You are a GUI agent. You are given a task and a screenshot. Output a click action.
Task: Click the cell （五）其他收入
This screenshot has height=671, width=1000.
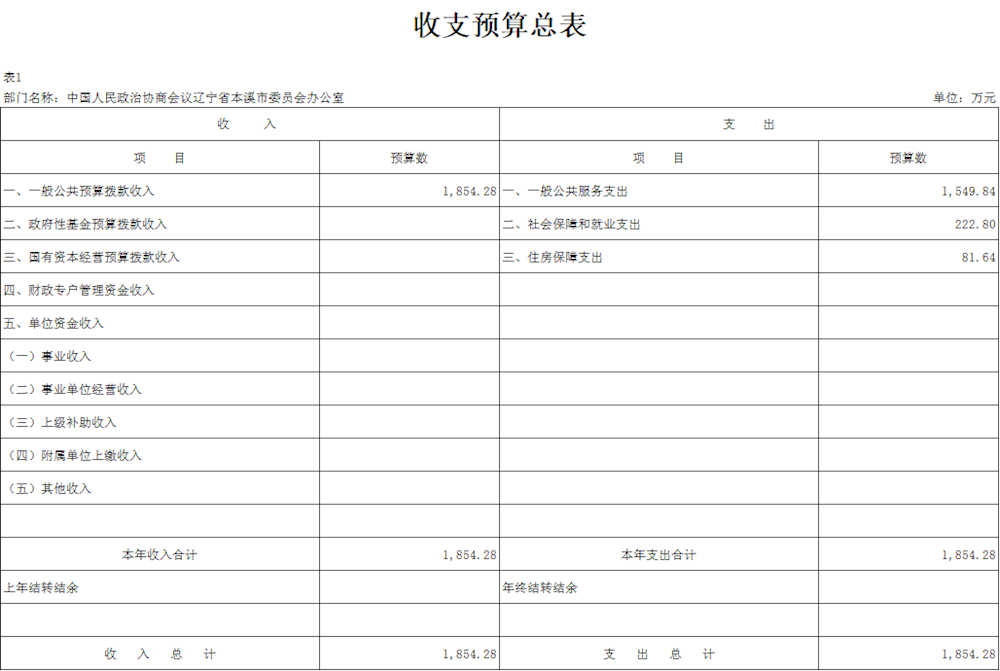point(160,489)
